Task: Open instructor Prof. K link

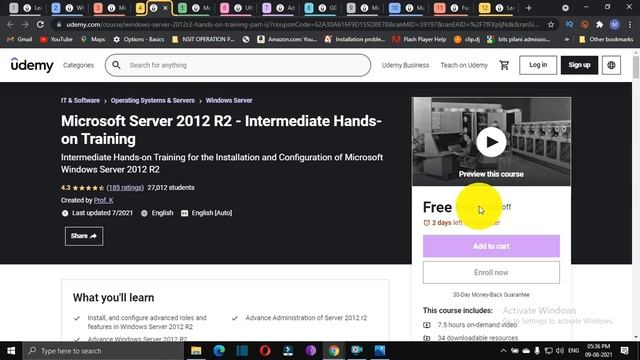Action: [x=104, y=200]
